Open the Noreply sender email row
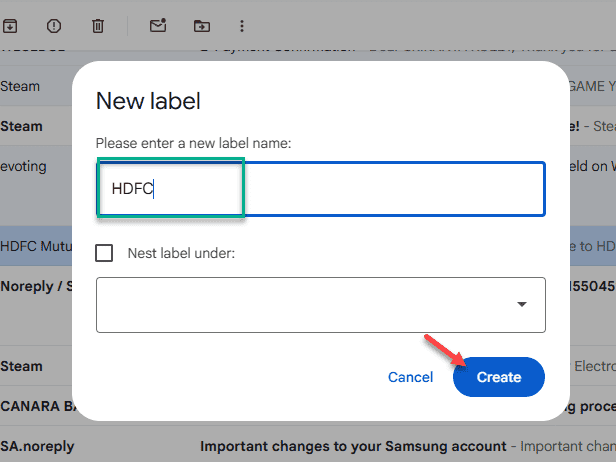 pyautogui.click(x=308, y=306)
